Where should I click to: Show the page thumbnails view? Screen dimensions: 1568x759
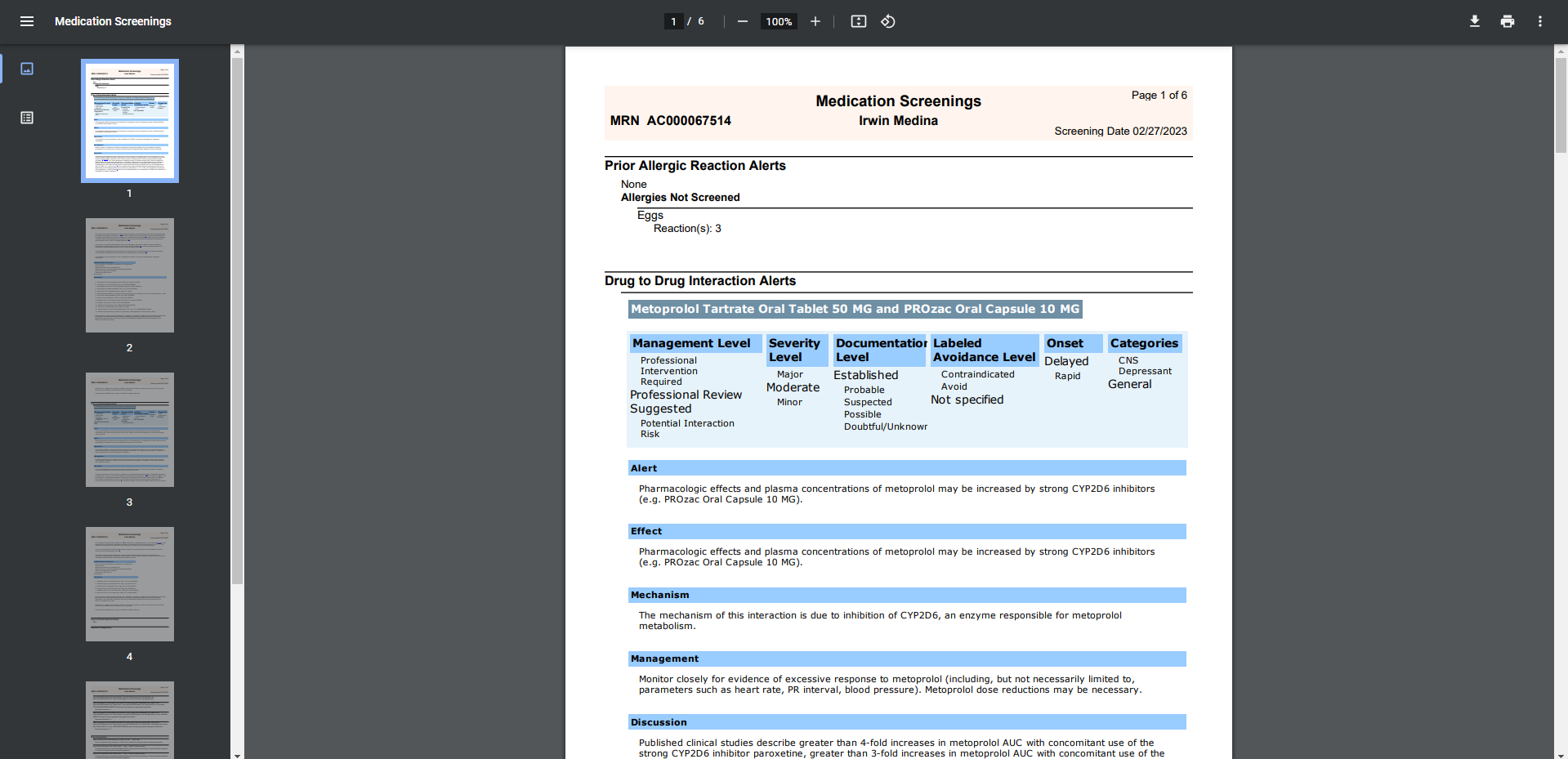(27, 69)
